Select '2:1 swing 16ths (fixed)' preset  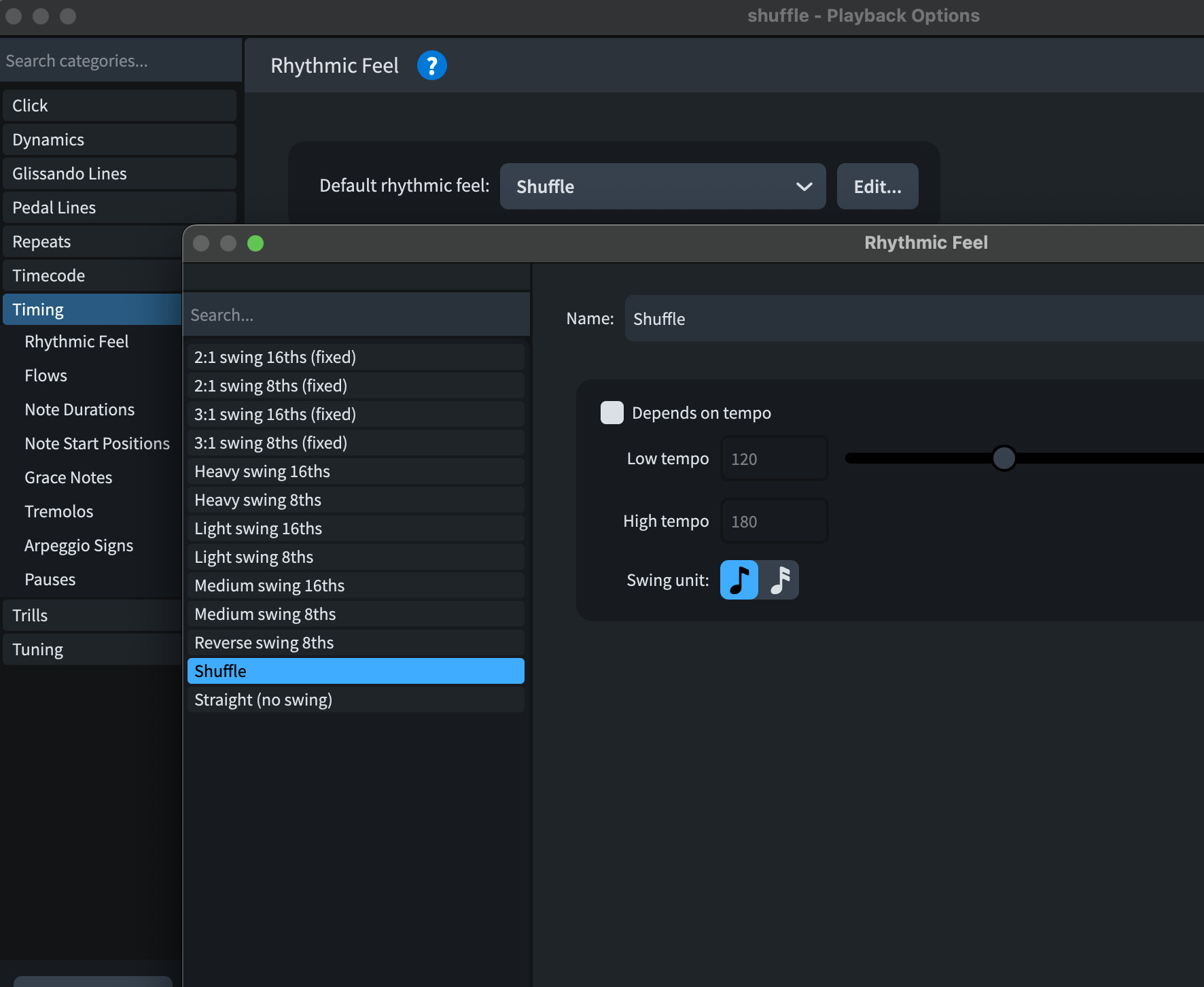pos(356,357)
